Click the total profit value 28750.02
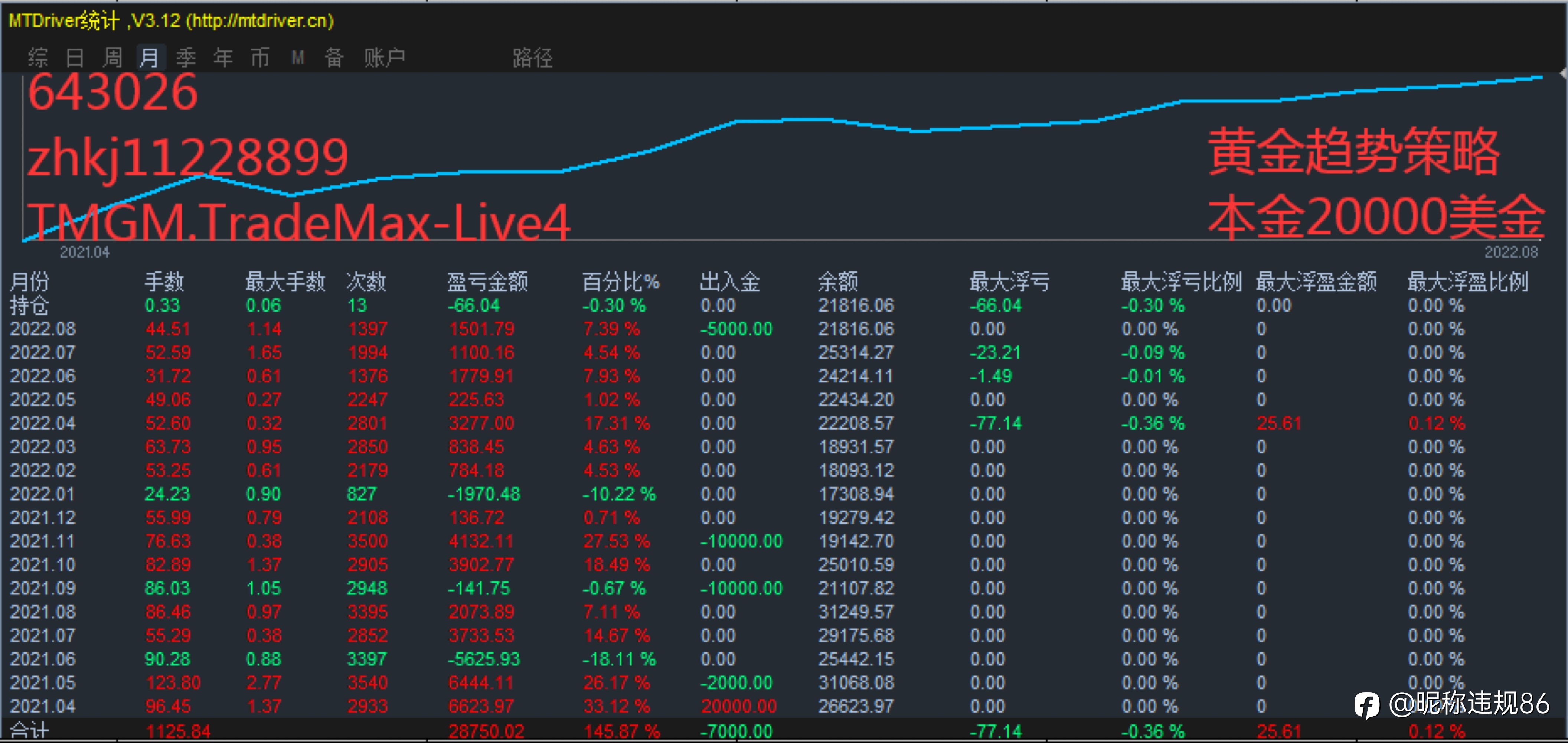Image resolution: width=1568 pixels, height=743 pixels. pos(486,731)
